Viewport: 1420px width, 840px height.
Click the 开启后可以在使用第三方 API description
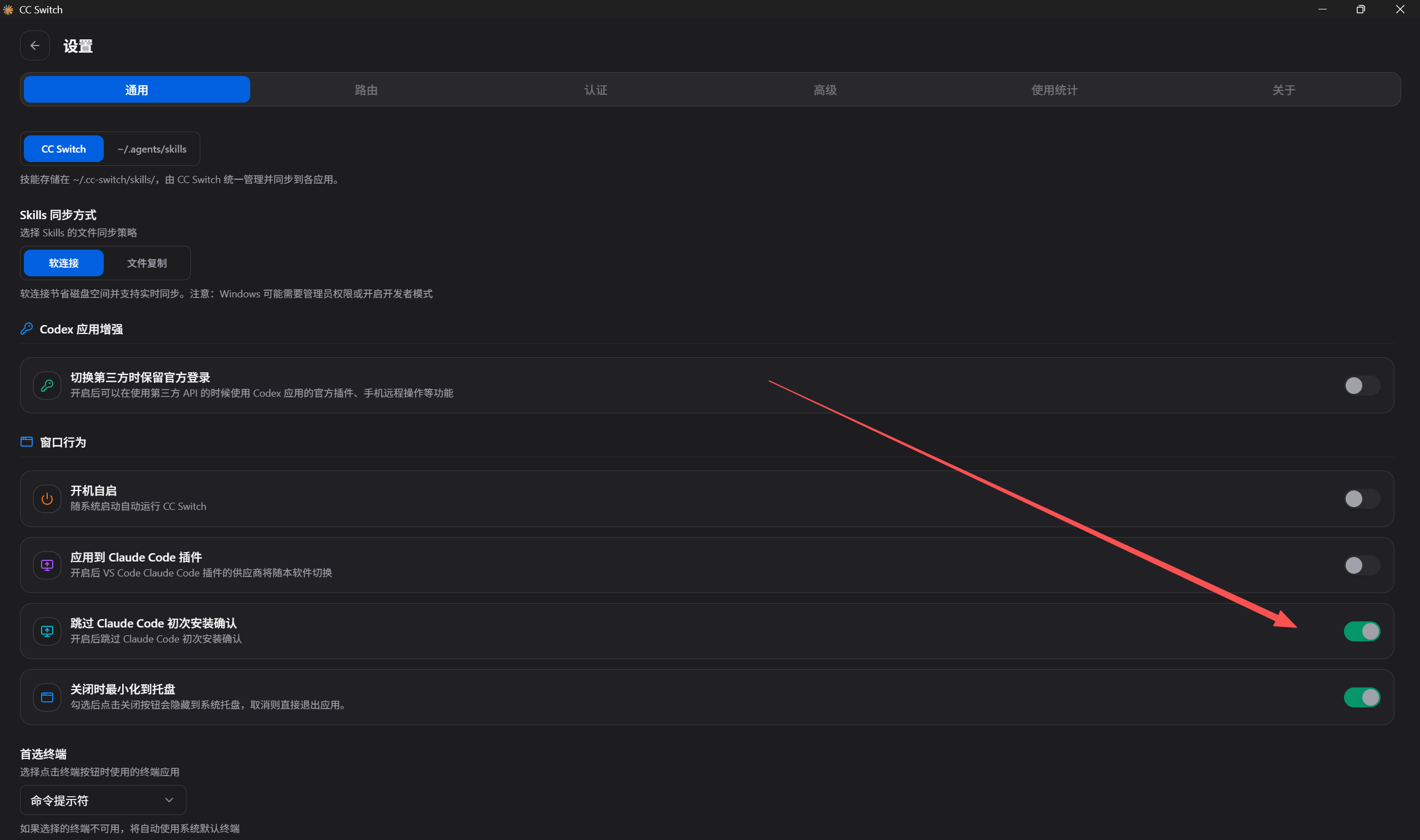pyautogui.click(x=261, y=393)
